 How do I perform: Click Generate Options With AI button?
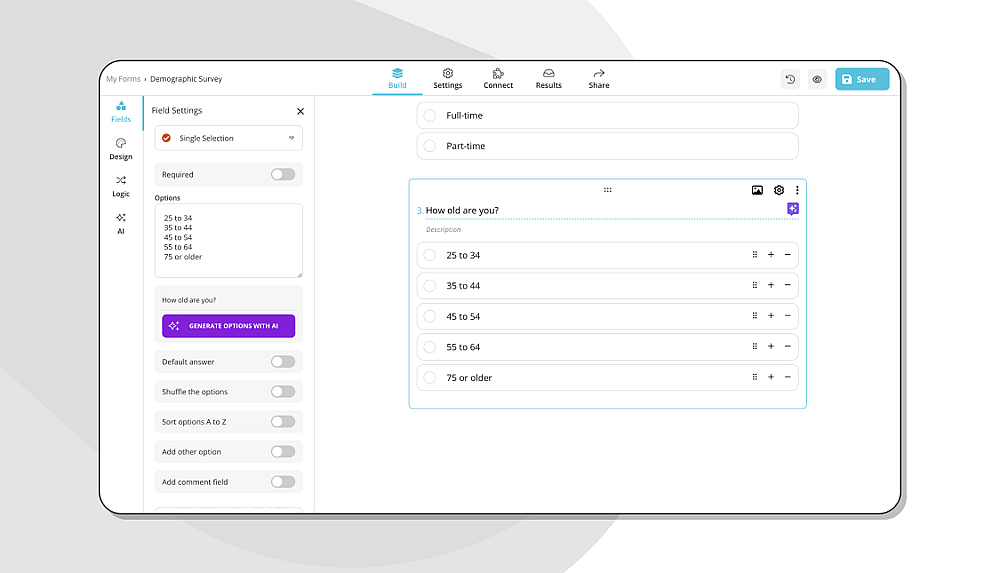click(x=228, y=325)
